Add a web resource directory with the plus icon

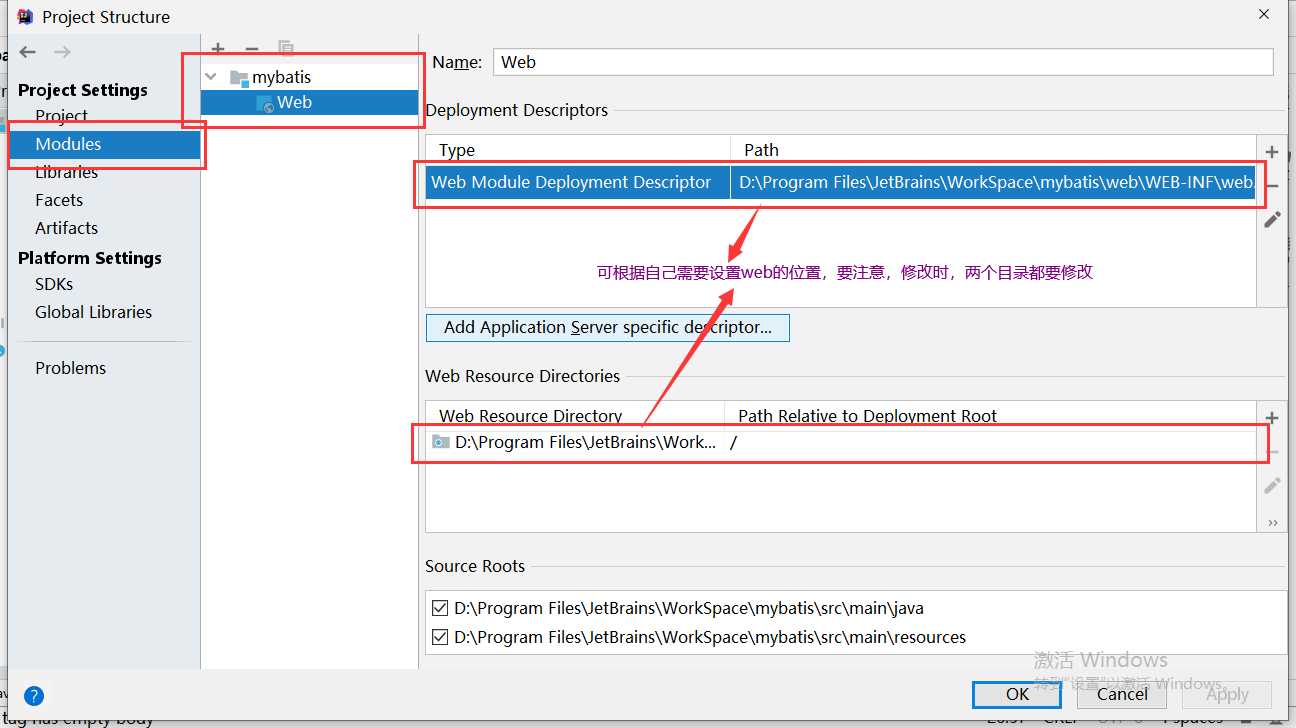1272,418
